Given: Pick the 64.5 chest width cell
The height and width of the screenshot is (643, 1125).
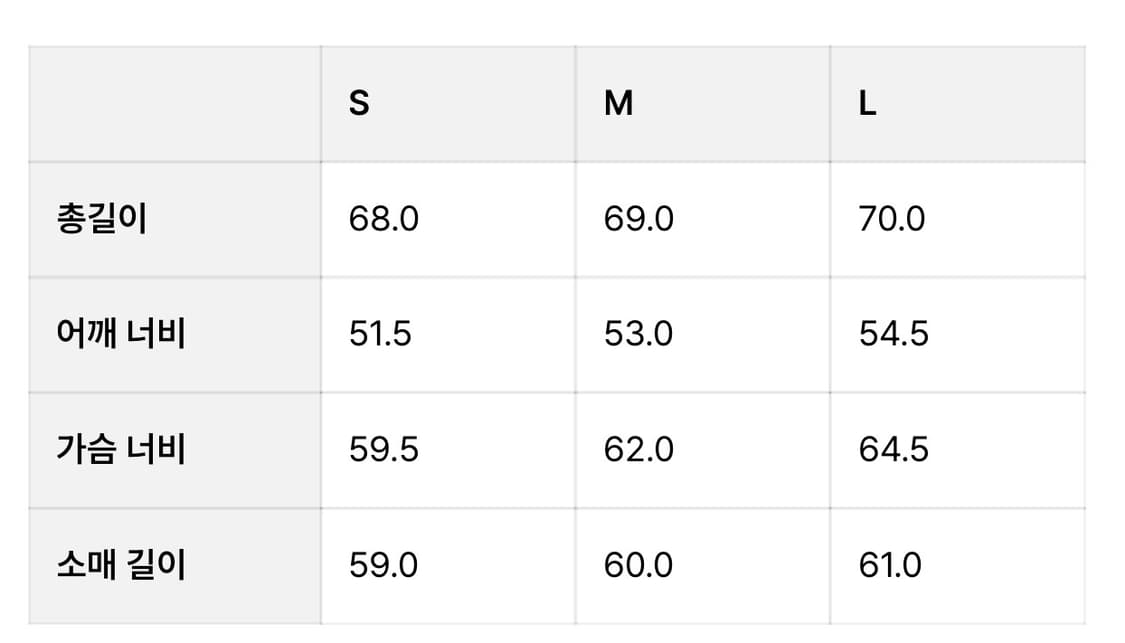Looking at the screenshot, I should tap(958, 451).
